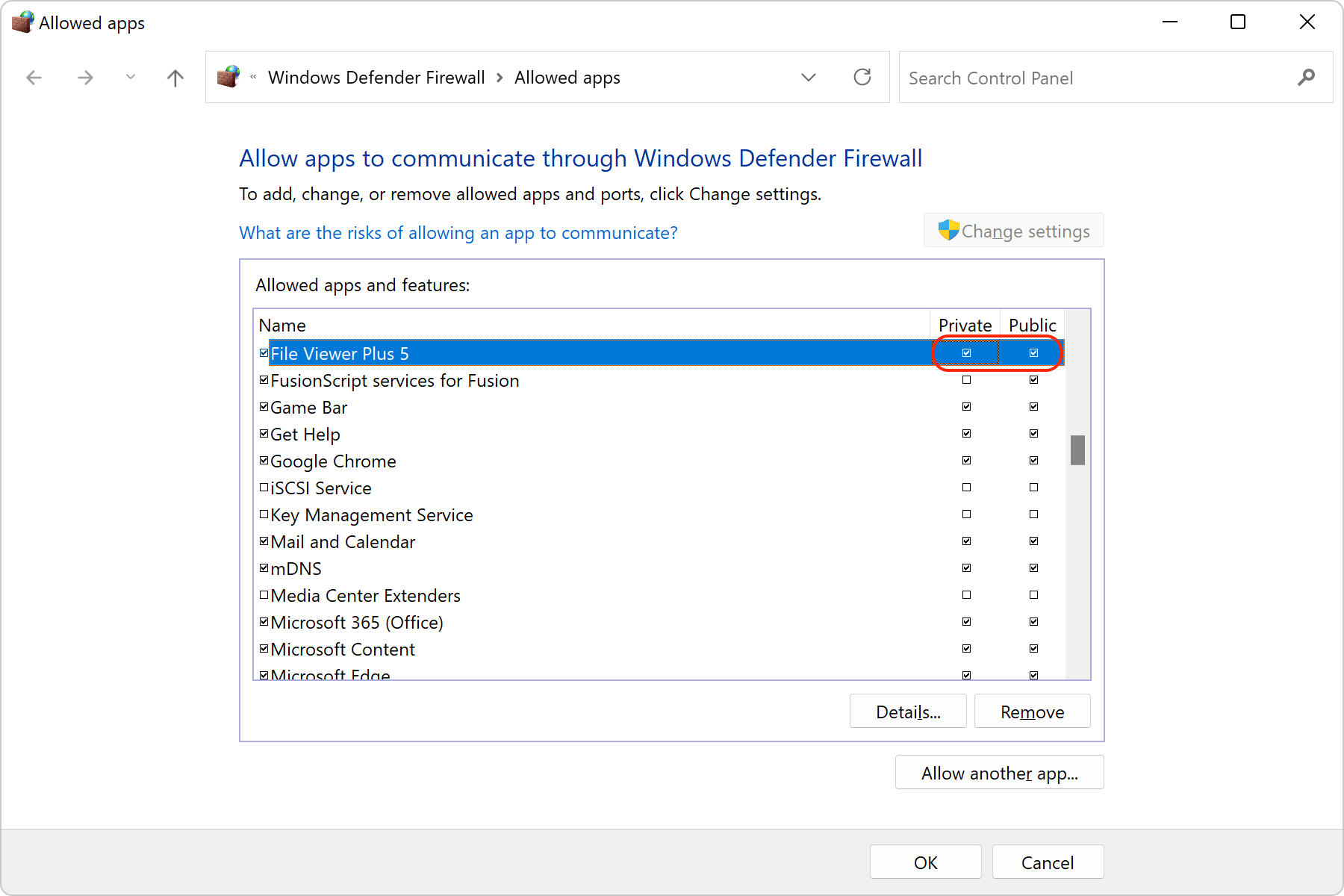The height and width of the screenshot is (896, 1344).
Task: Expand the address bar history dropdown
Action: pos(809,78)
